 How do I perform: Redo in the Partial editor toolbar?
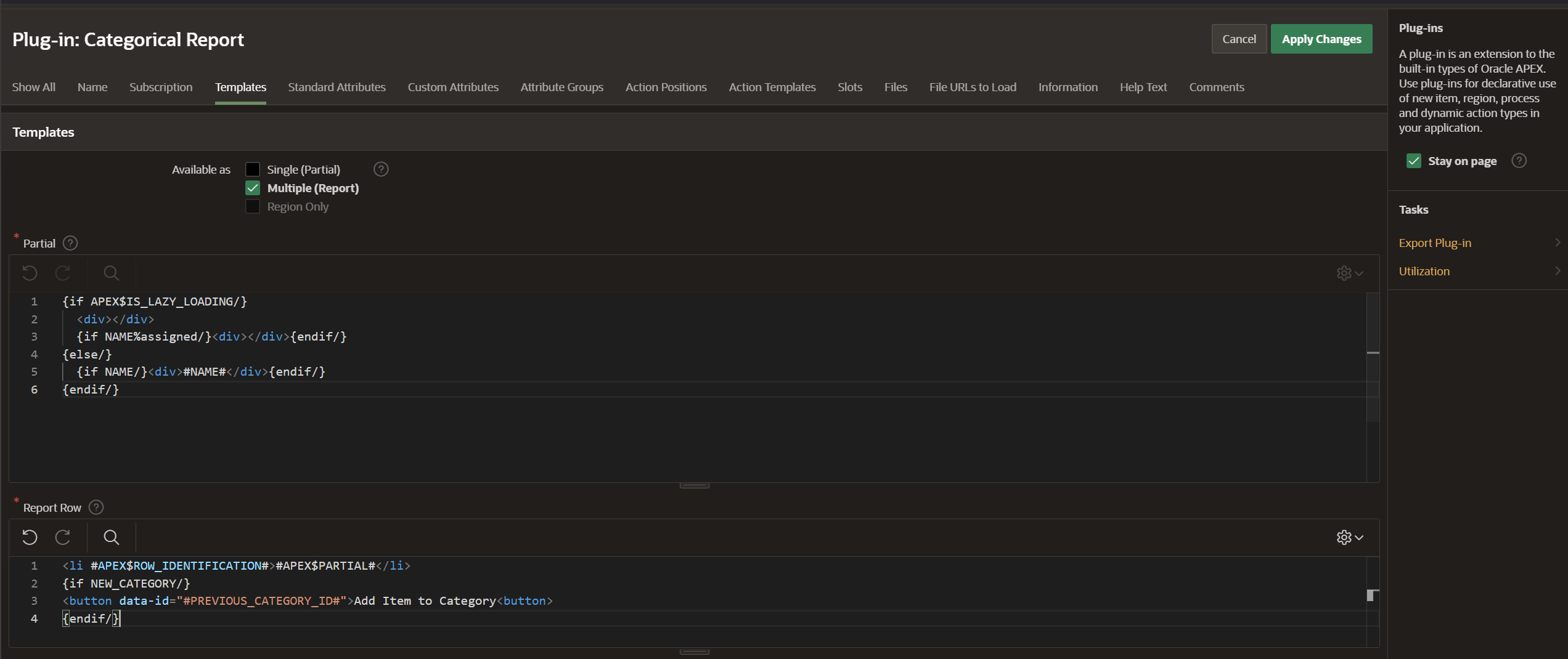[63, 273]
